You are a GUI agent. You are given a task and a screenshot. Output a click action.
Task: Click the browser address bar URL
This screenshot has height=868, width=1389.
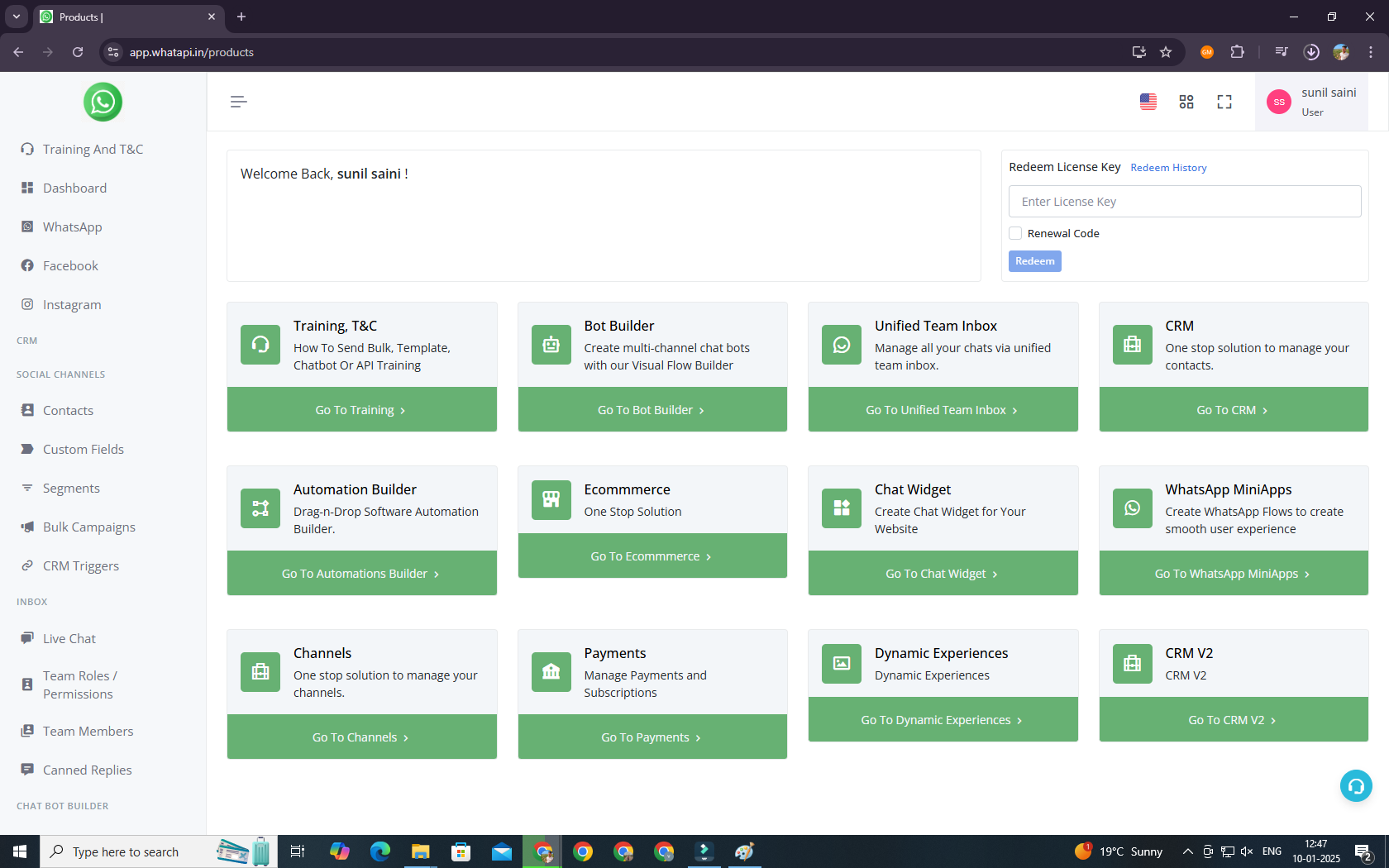pos(192,52)
